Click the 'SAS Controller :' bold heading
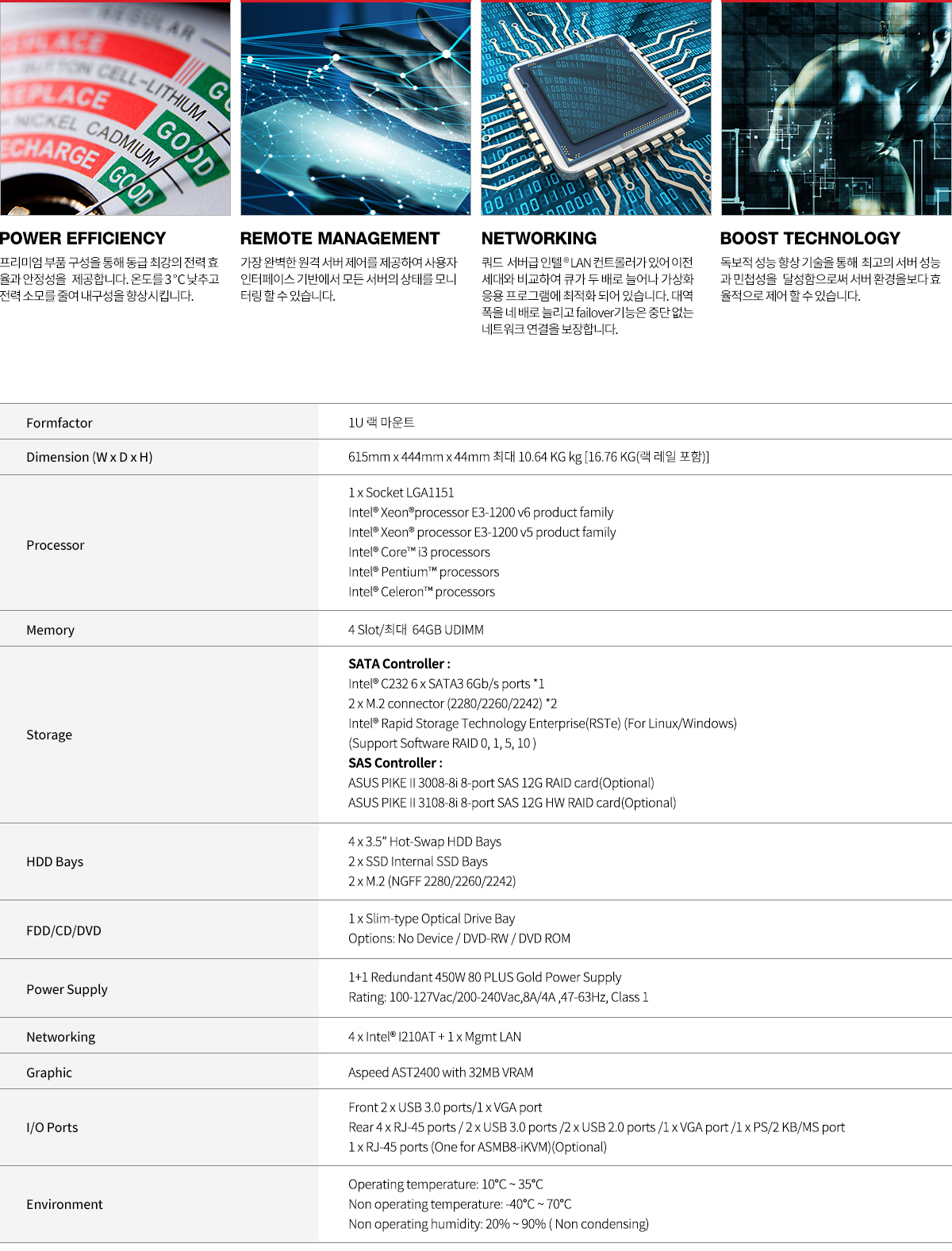 click(x=395, y=763)
